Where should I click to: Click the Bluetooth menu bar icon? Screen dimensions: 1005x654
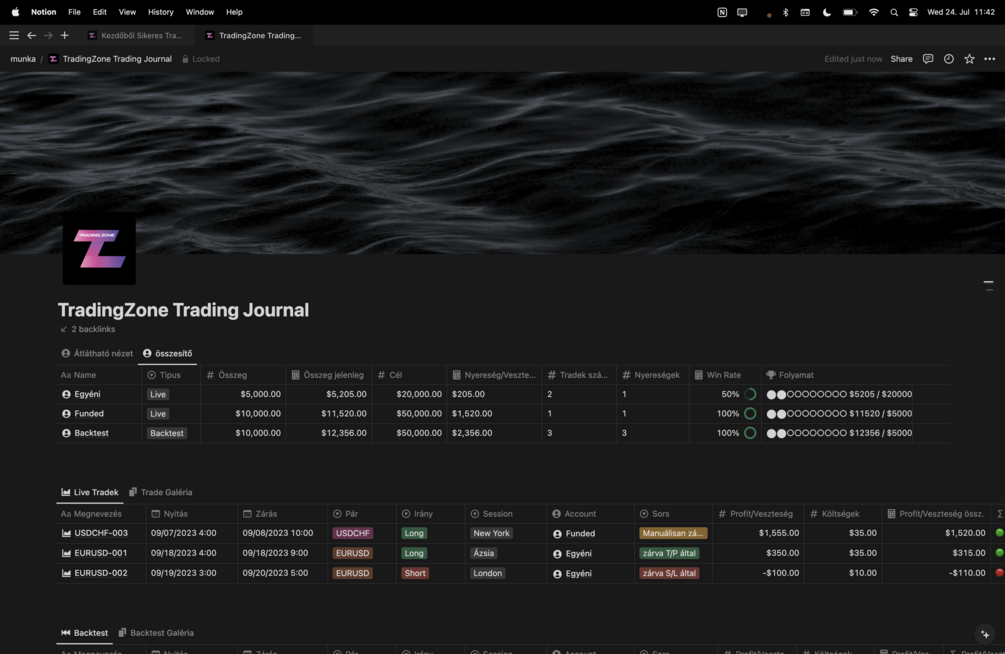click(x=785, y=12)
